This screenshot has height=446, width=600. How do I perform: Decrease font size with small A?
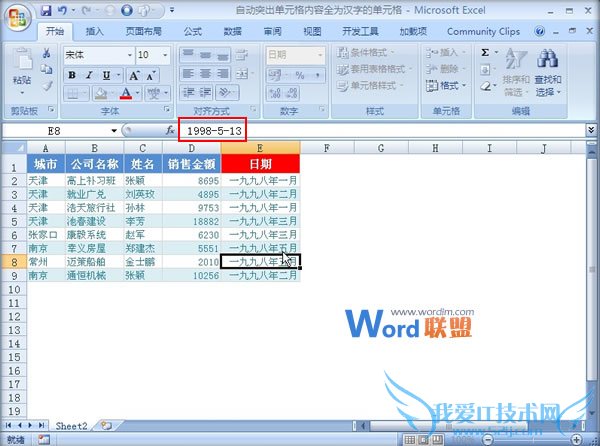(x=151, y=76)
